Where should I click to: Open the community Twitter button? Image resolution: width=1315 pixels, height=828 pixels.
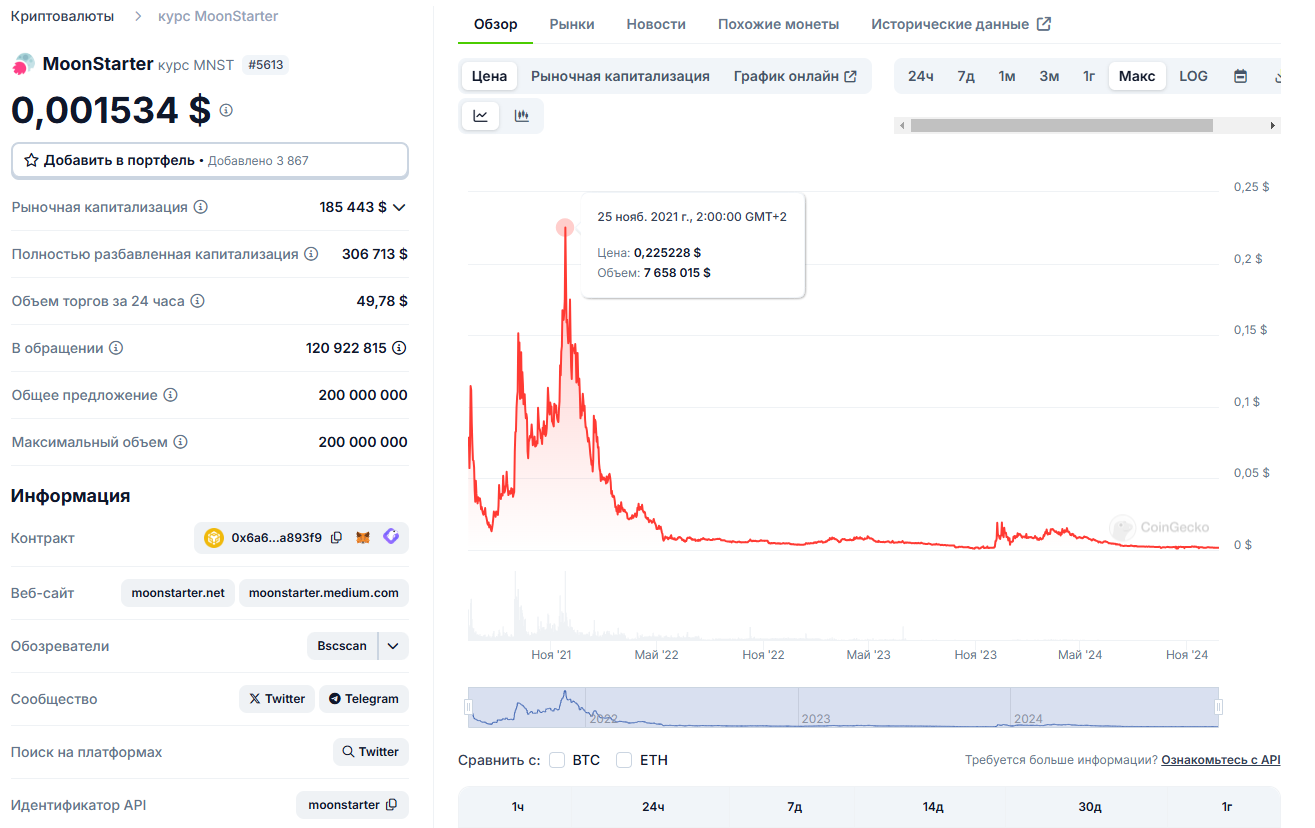pyautogui.click(x=277, y=699)
